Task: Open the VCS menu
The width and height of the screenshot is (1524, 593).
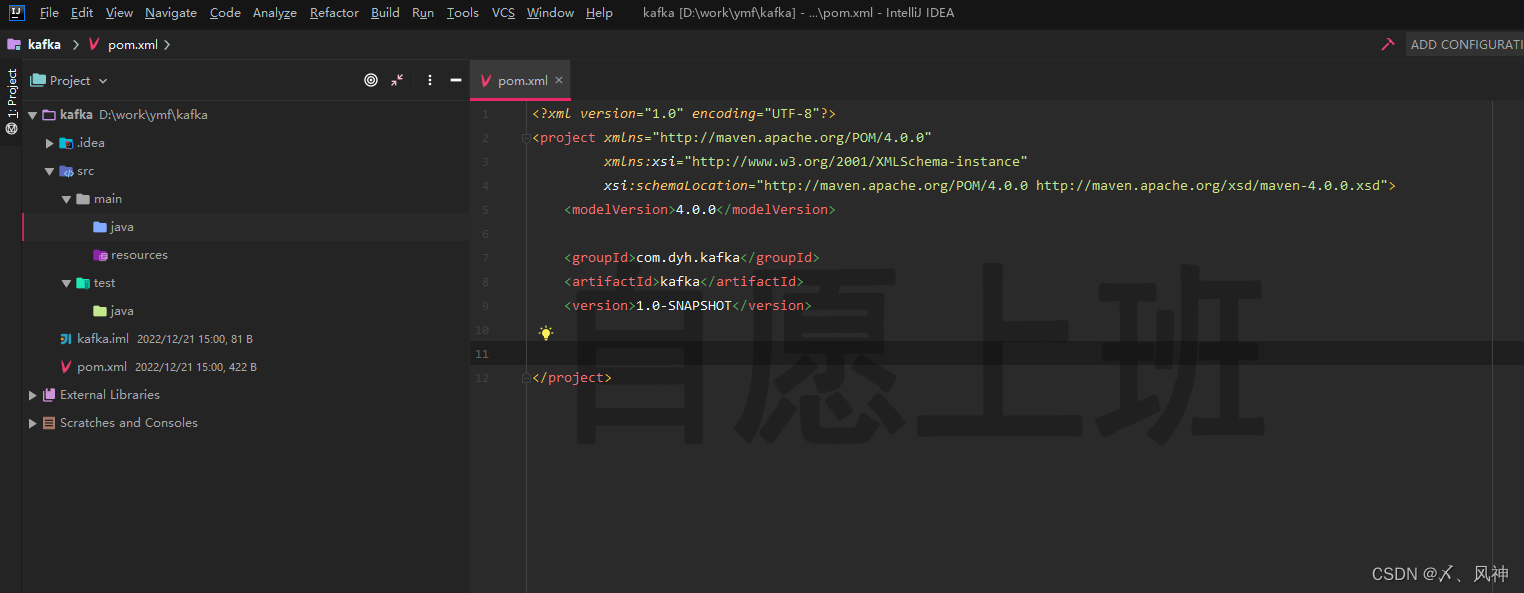Action: [503, 13]
